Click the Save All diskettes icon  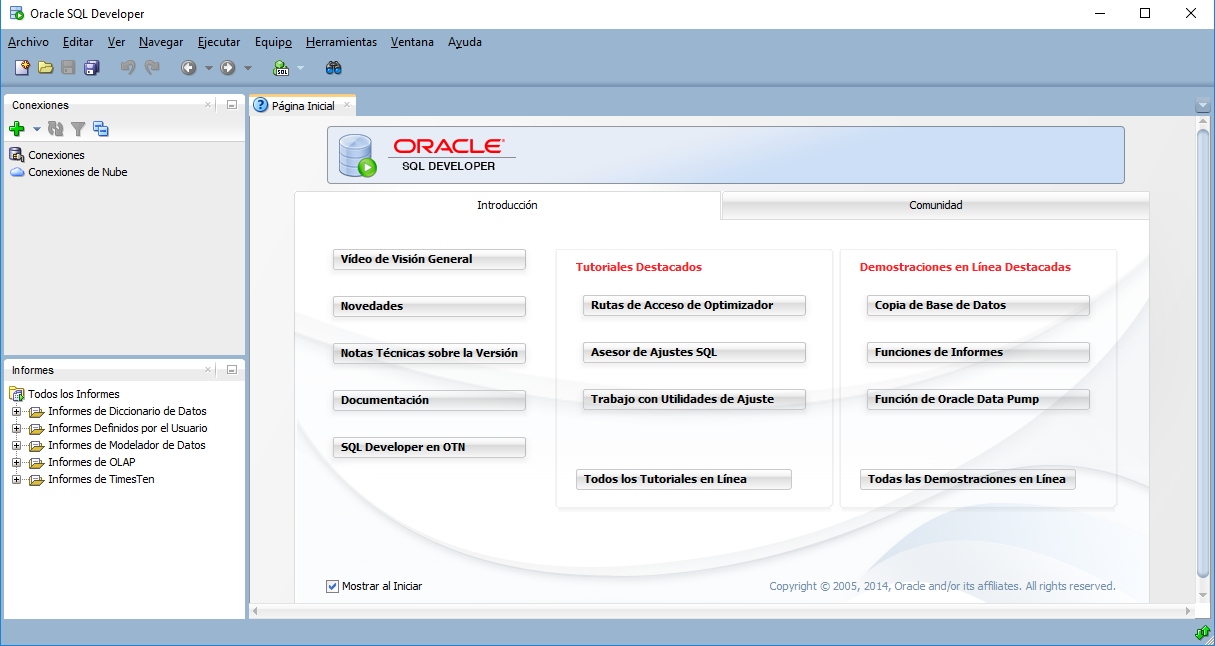[91, 67]
